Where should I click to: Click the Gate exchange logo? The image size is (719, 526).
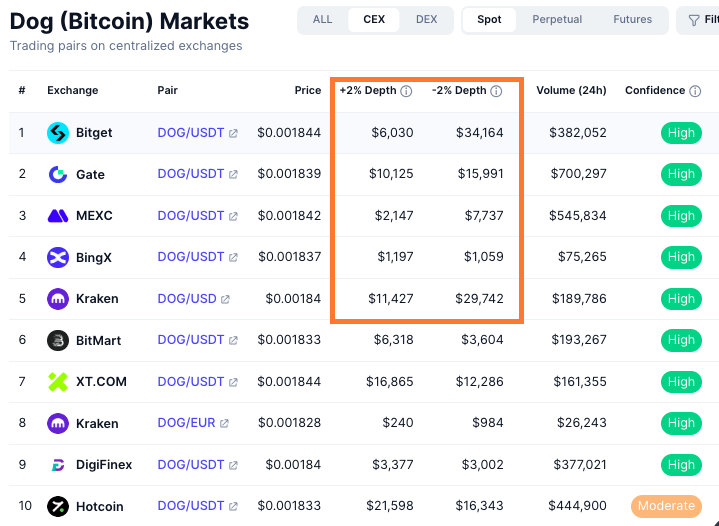pos(58,174)
